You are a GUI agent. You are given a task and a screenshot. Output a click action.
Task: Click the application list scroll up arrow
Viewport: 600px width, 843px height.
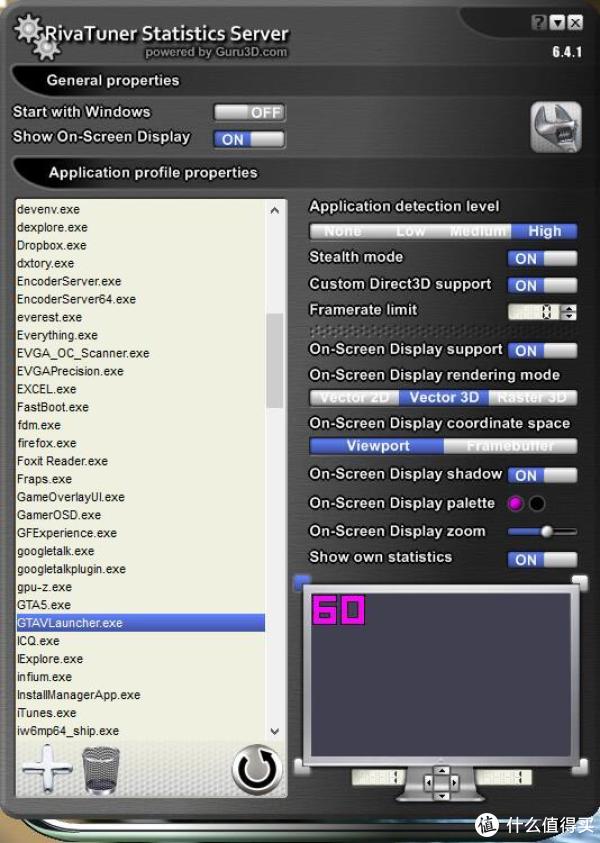point(275,210)
